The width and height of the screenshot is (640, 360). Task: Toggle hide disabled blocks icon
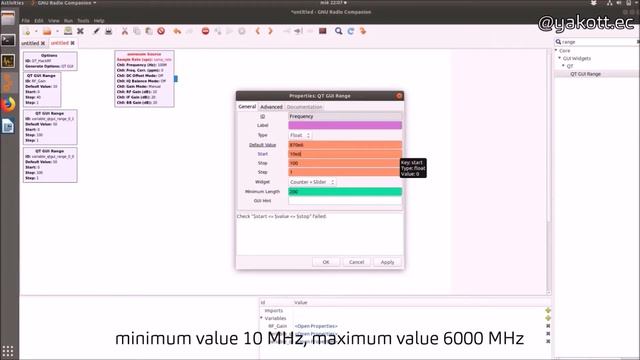point(322,31)
